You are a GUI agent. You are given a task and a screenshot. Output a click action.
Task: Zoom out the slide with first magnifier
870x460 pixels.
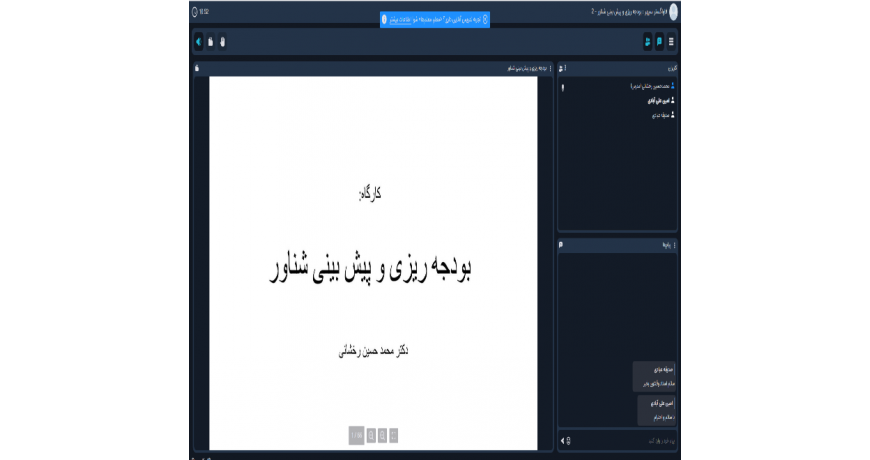click(x=371, y=436)
